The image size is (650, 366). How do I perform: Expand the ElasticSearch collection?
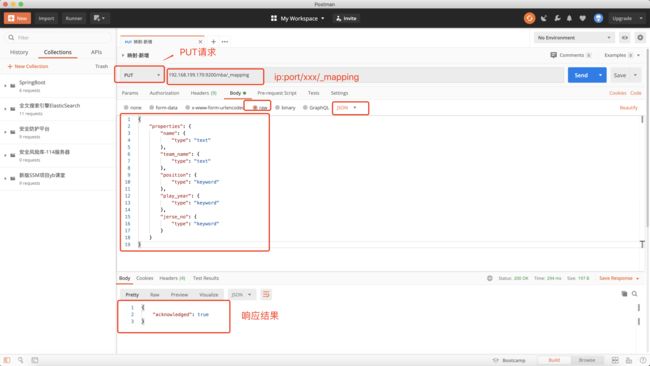5,109
